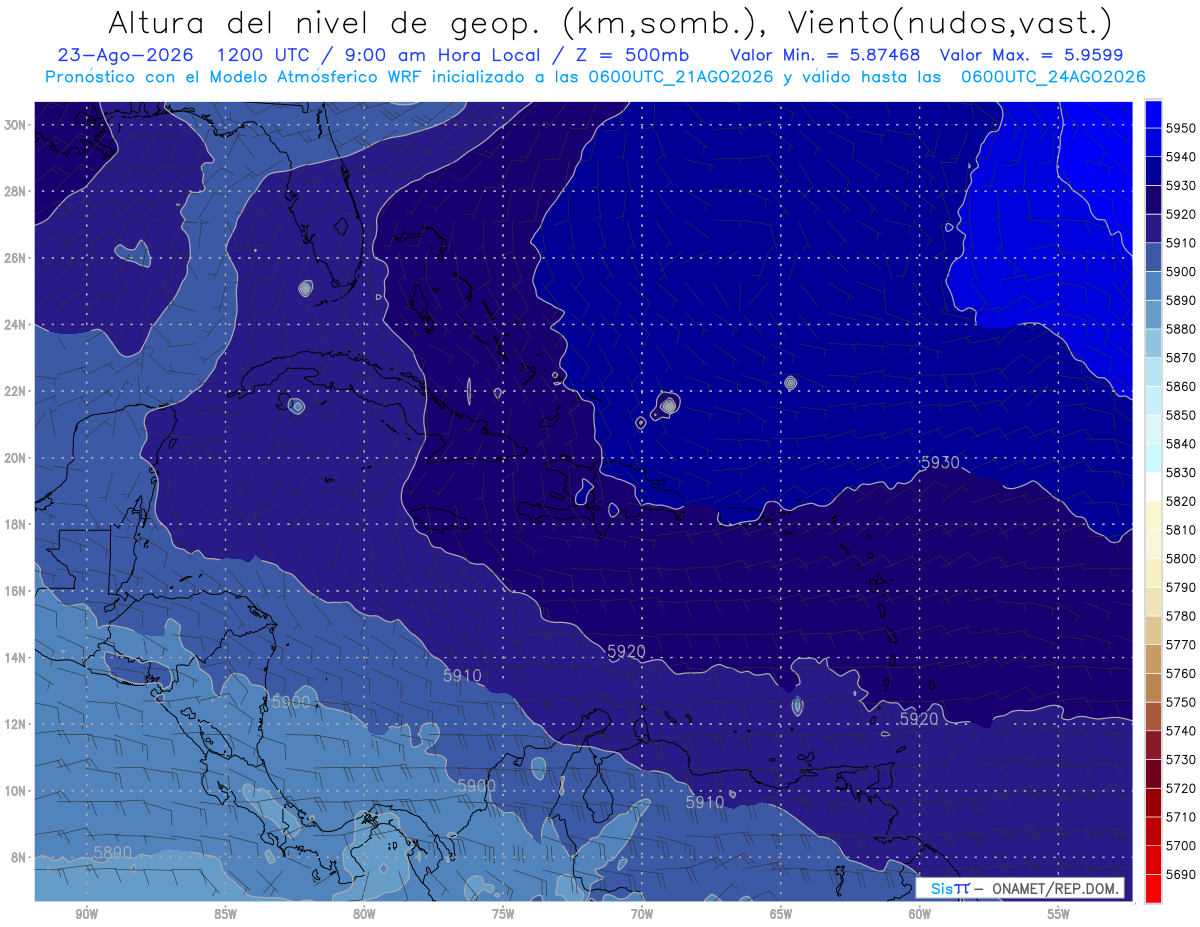Screen dimensions: 1200x927
Task: Click the '90W' longitude axis label
Action: point(86,914)
